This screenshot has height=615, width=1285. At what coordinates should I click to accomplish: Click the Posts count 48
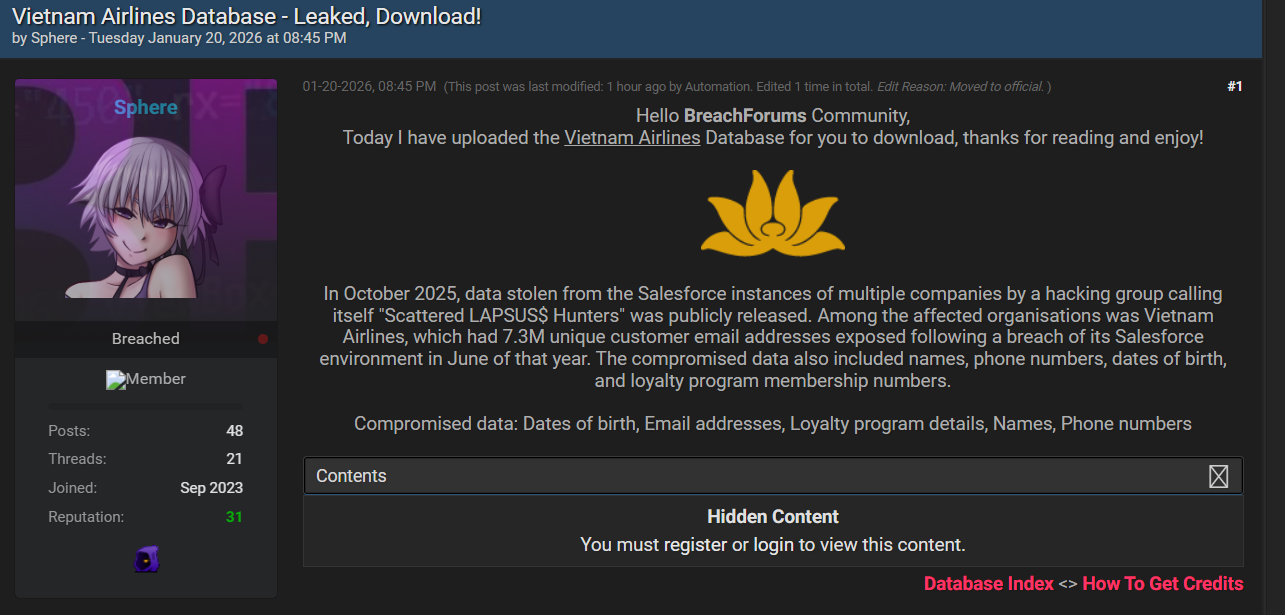click(234, 431)
